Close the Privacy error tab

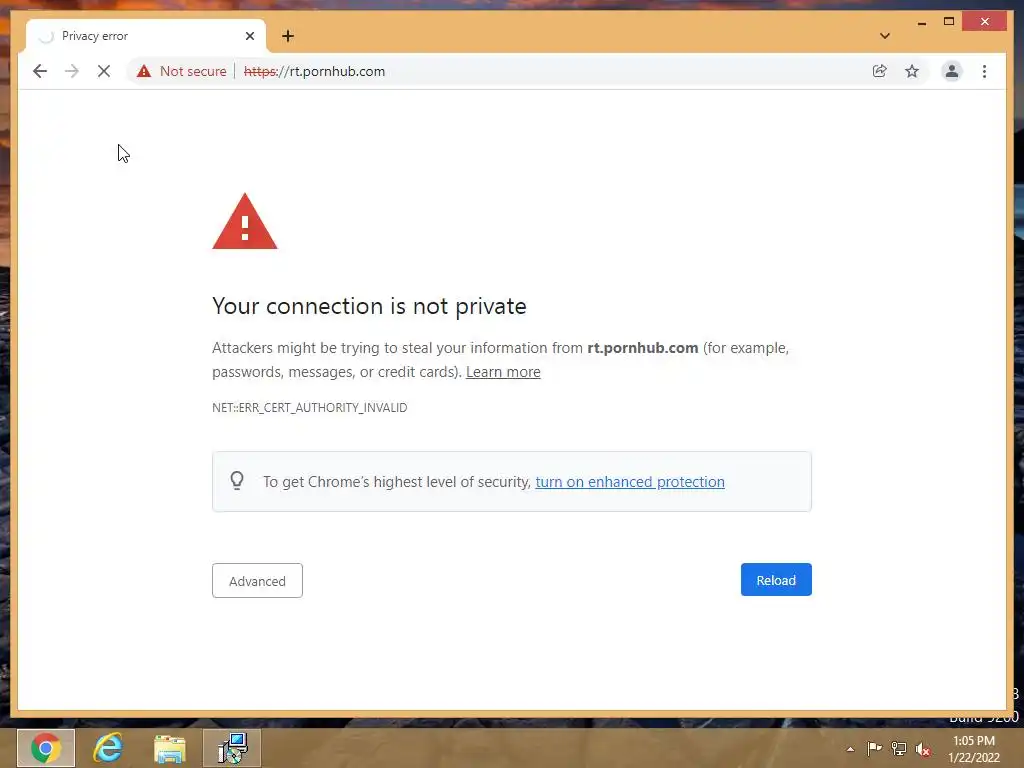(249, 36)
